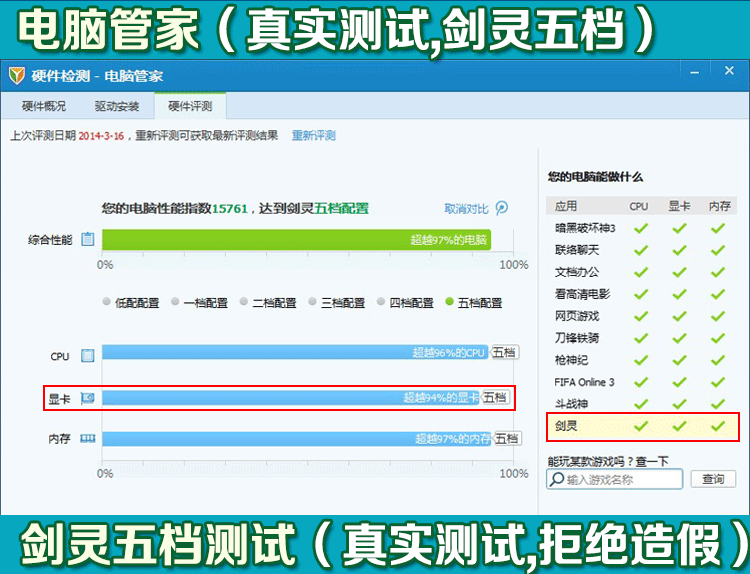The height and width of the screenshot is (574, 750).
Task: Click the 能玩某款游戏吗？查一下 label
Action: point(607,461)
